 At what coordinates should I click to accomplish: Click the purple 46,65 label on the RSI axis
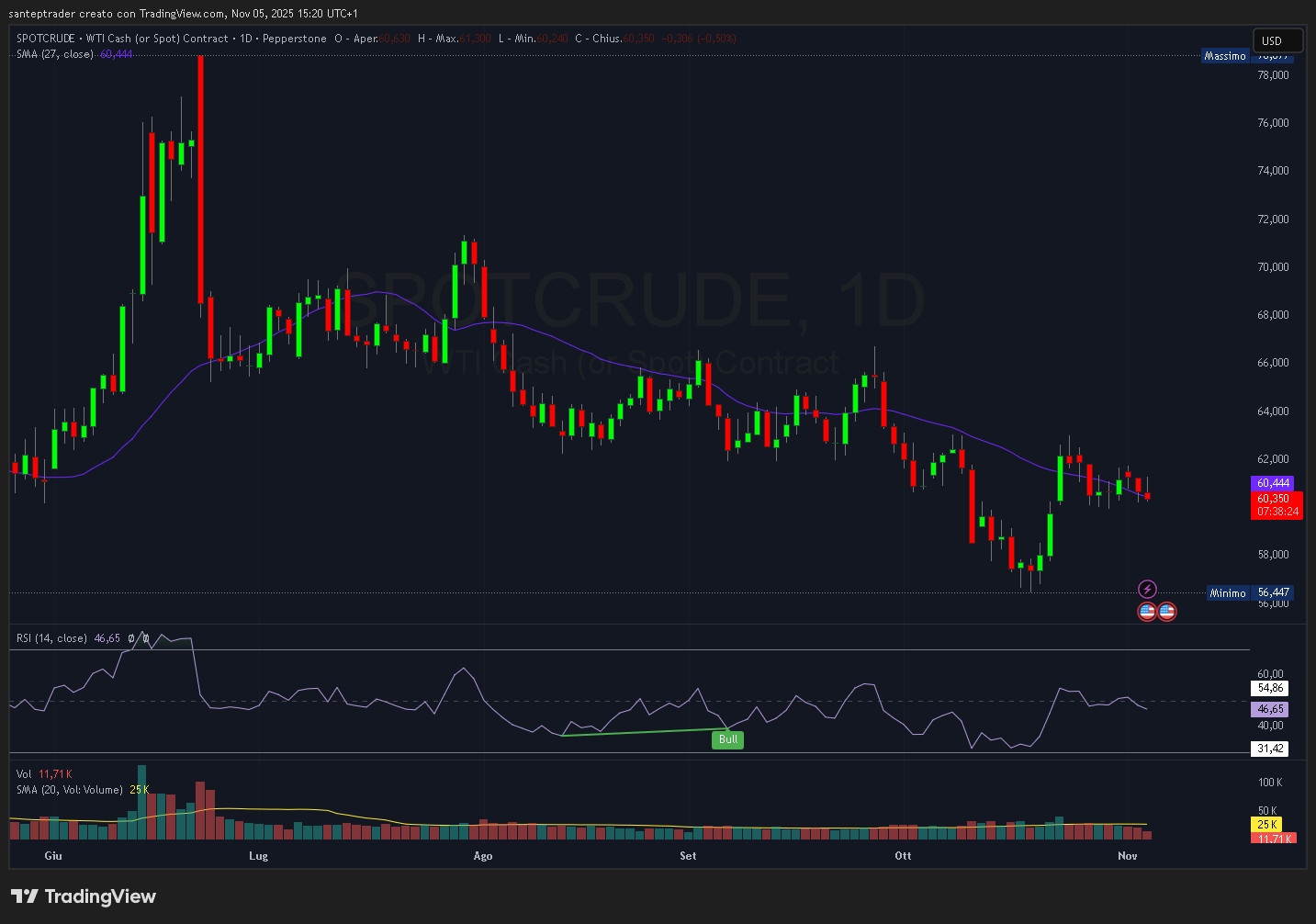coord(1270,709)
